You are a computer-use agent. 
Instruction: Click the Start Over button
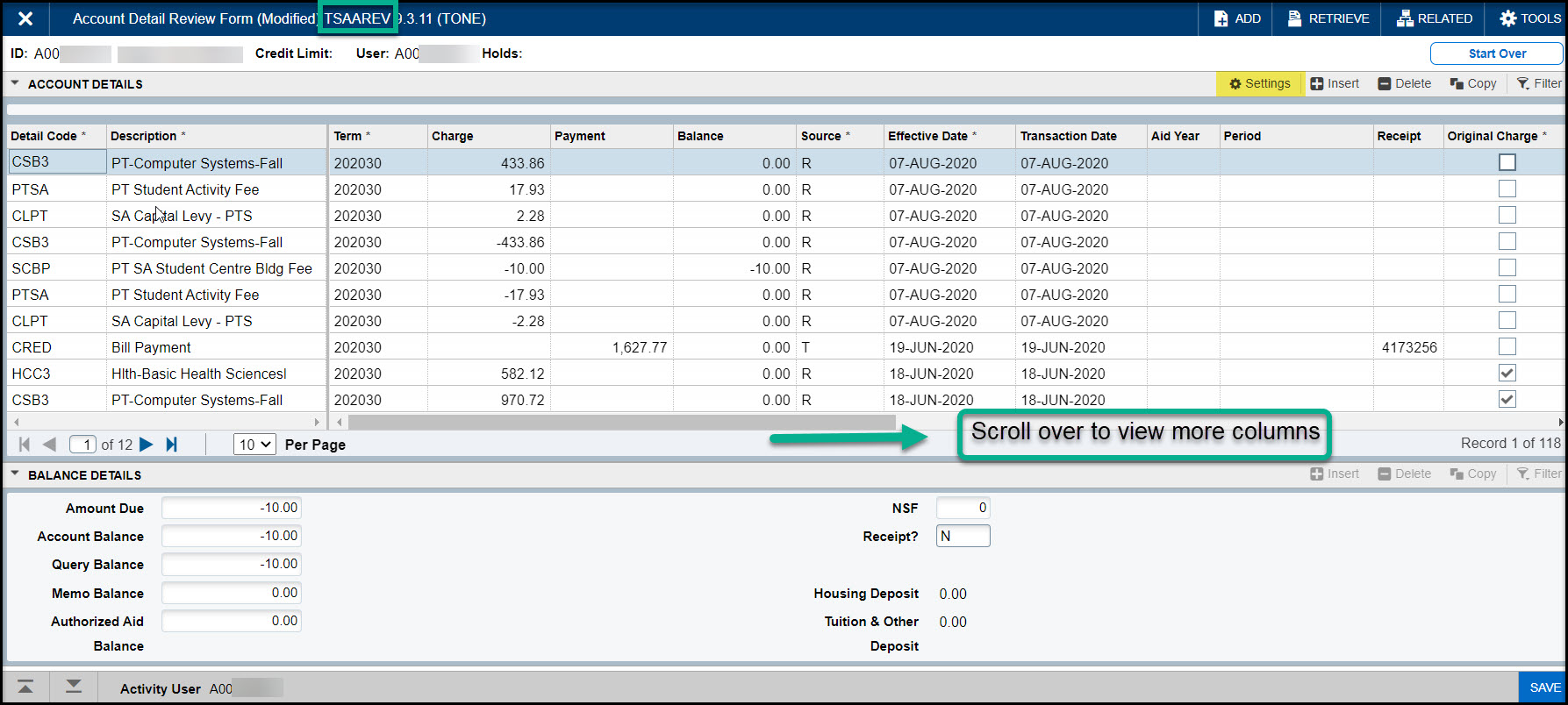[1496, 53]
